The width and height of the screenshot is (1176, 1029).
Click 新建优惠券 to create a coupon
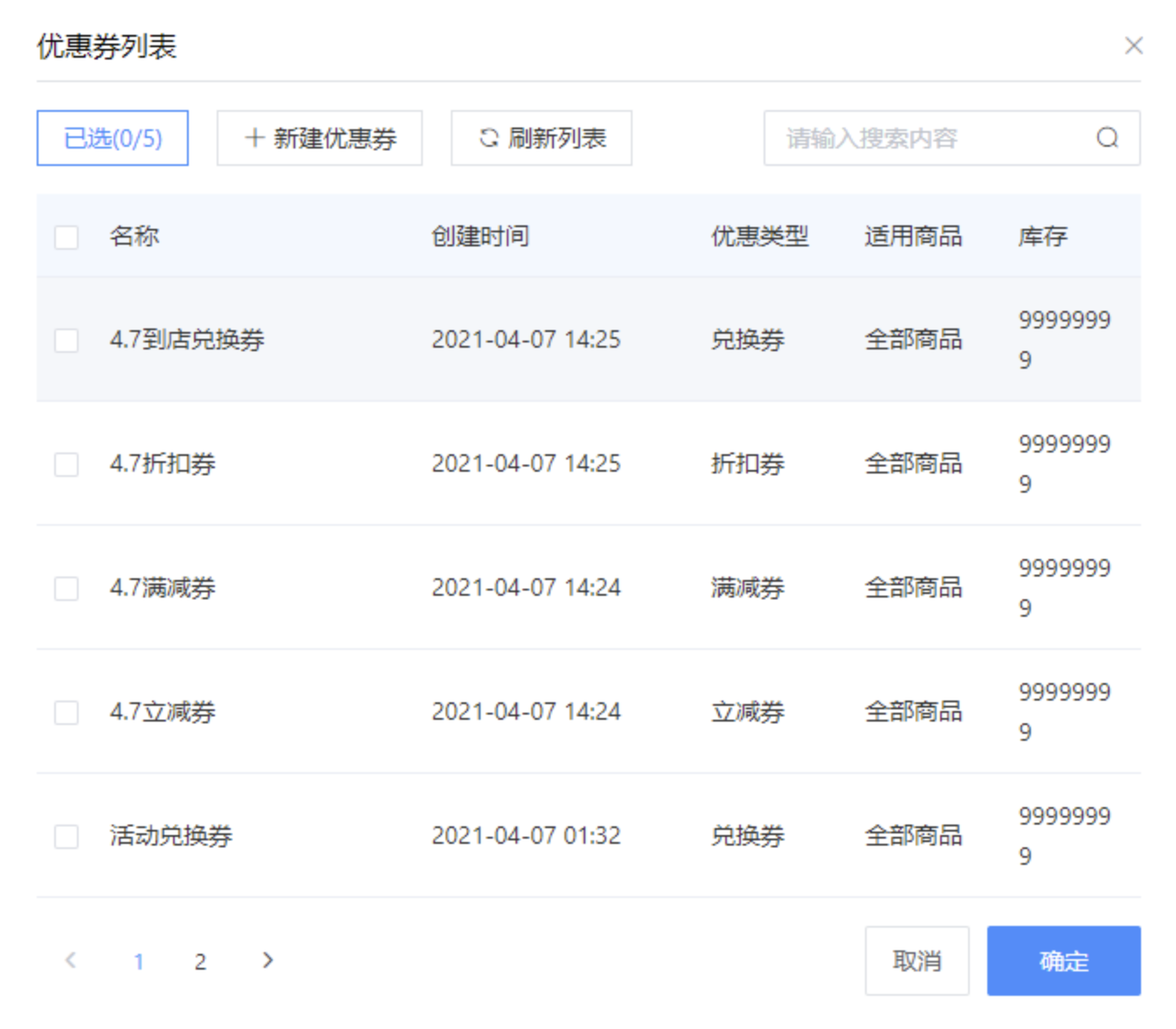click(320, 138)
